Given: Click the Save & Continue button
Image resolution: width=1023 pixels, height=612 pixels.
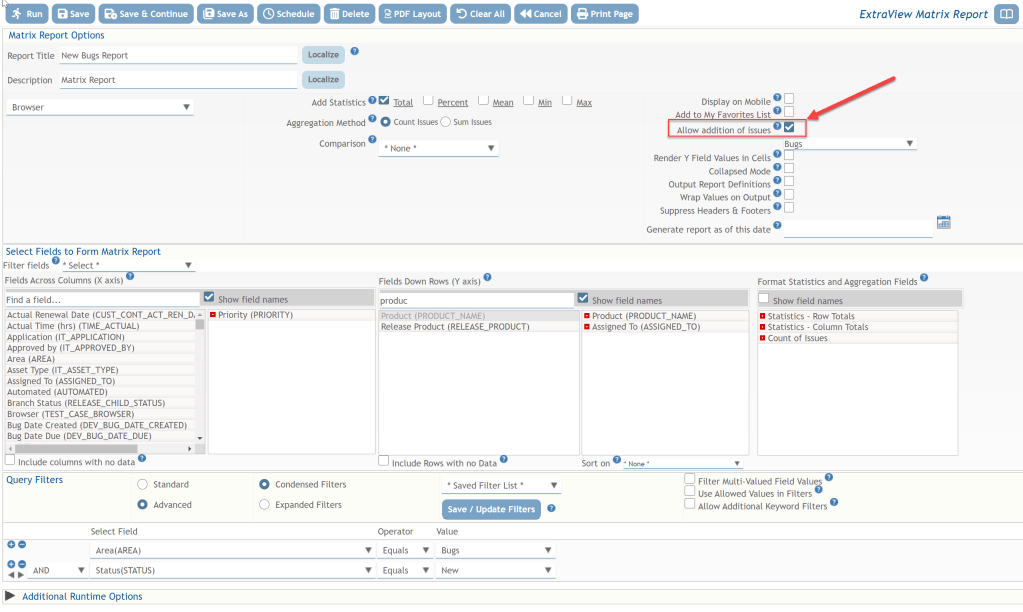Looking at the screenshot, I should point(145,14).
